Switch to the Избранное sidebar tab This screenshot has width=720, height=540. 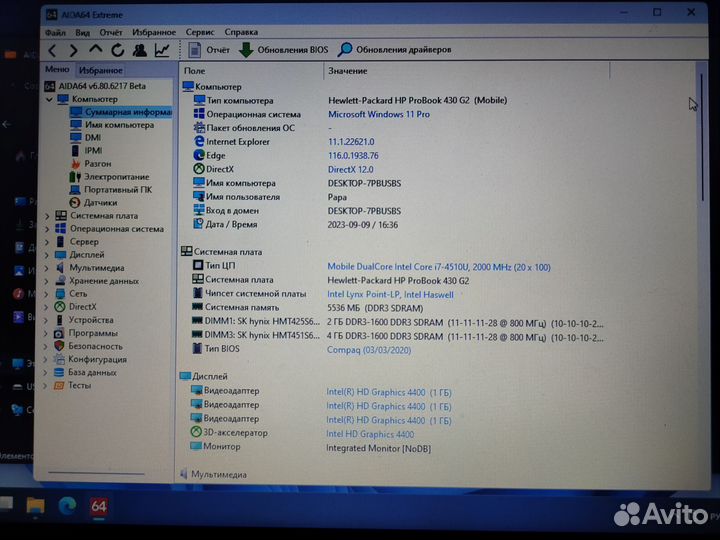[x=101, y=70]
